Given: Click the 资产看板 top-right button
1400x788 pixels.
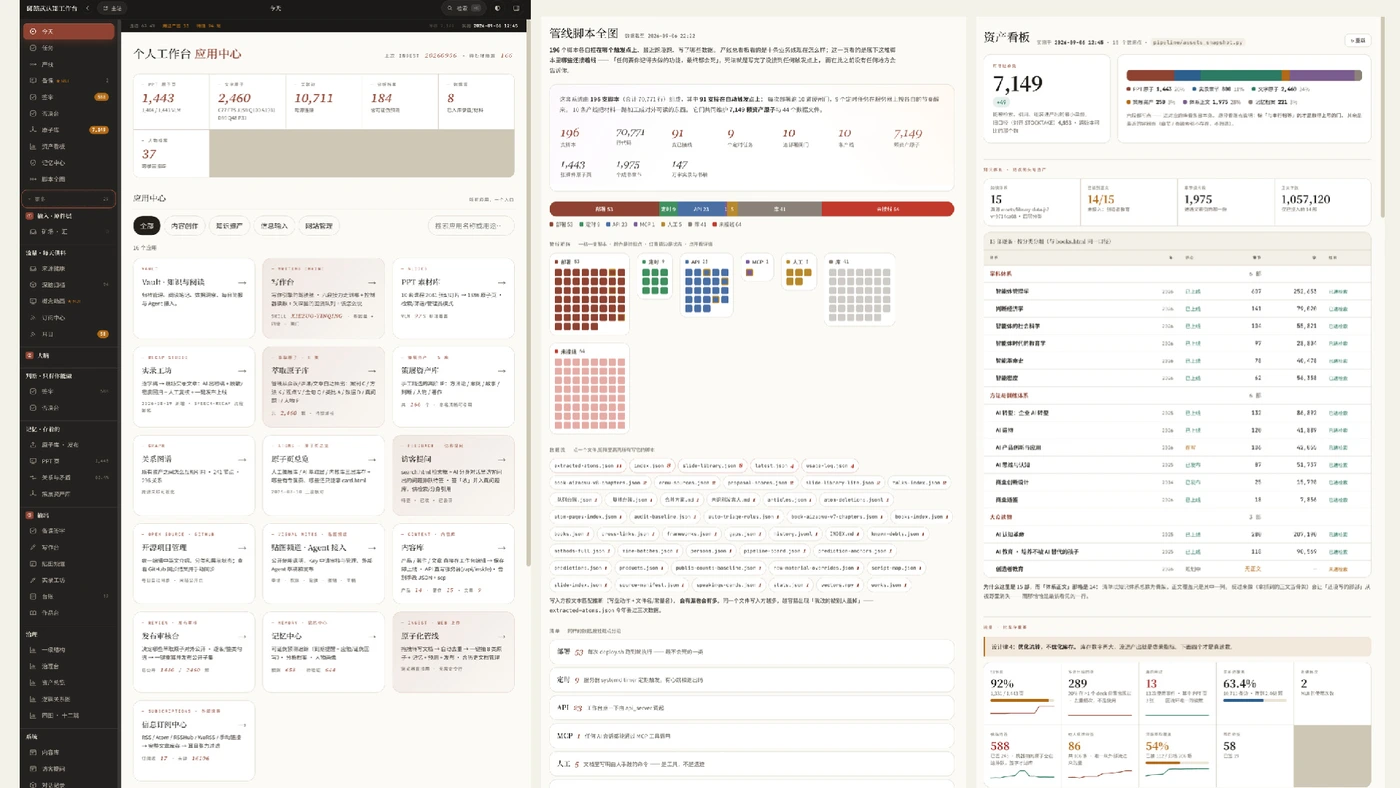Looking at the screenshot, I should [1358, 41].
